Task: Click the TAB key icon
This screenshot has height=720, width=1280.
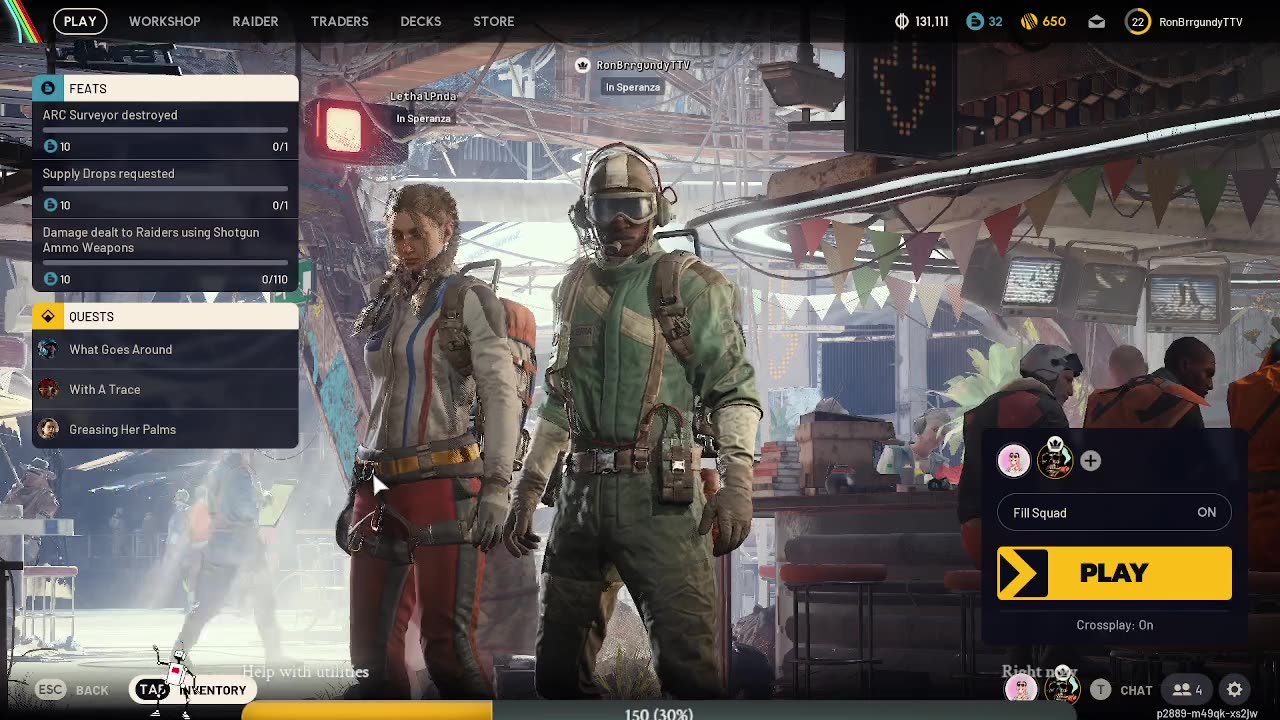Action: 152,690
